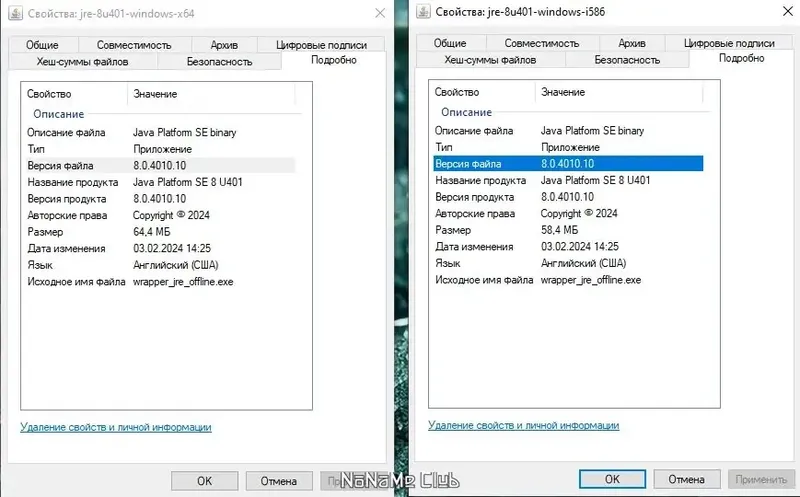The height and width of the screenshot is (497, 800).
Task: Click Свойство column header in x64 window
Action: 75,94
